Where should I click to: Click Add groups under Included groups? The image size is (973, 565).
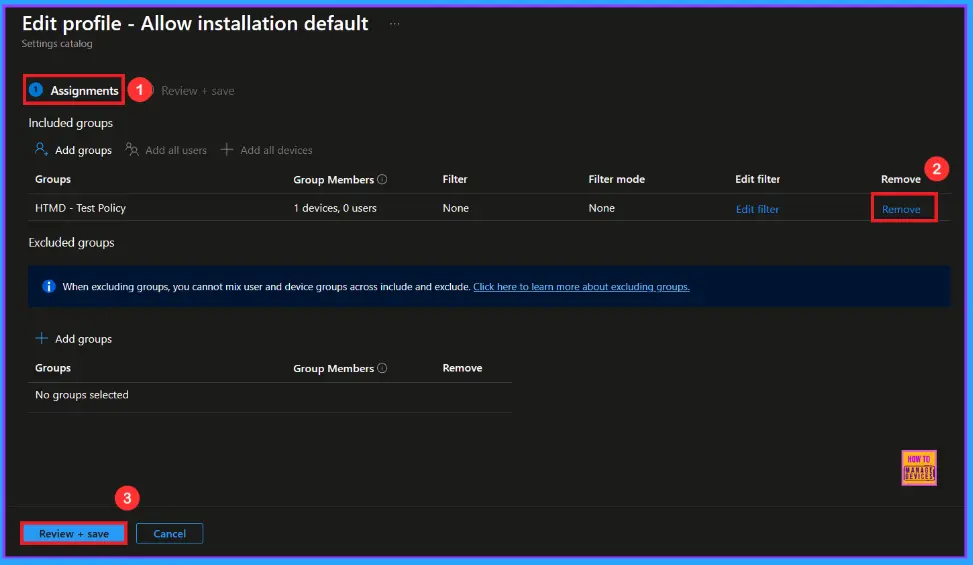pos(83,150)
